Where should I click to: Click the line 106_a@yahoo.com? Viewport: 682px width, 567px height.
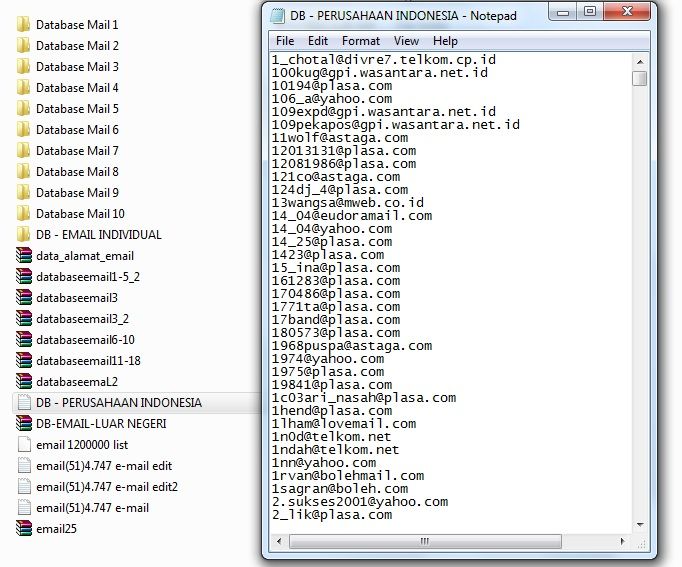[332, 99]
